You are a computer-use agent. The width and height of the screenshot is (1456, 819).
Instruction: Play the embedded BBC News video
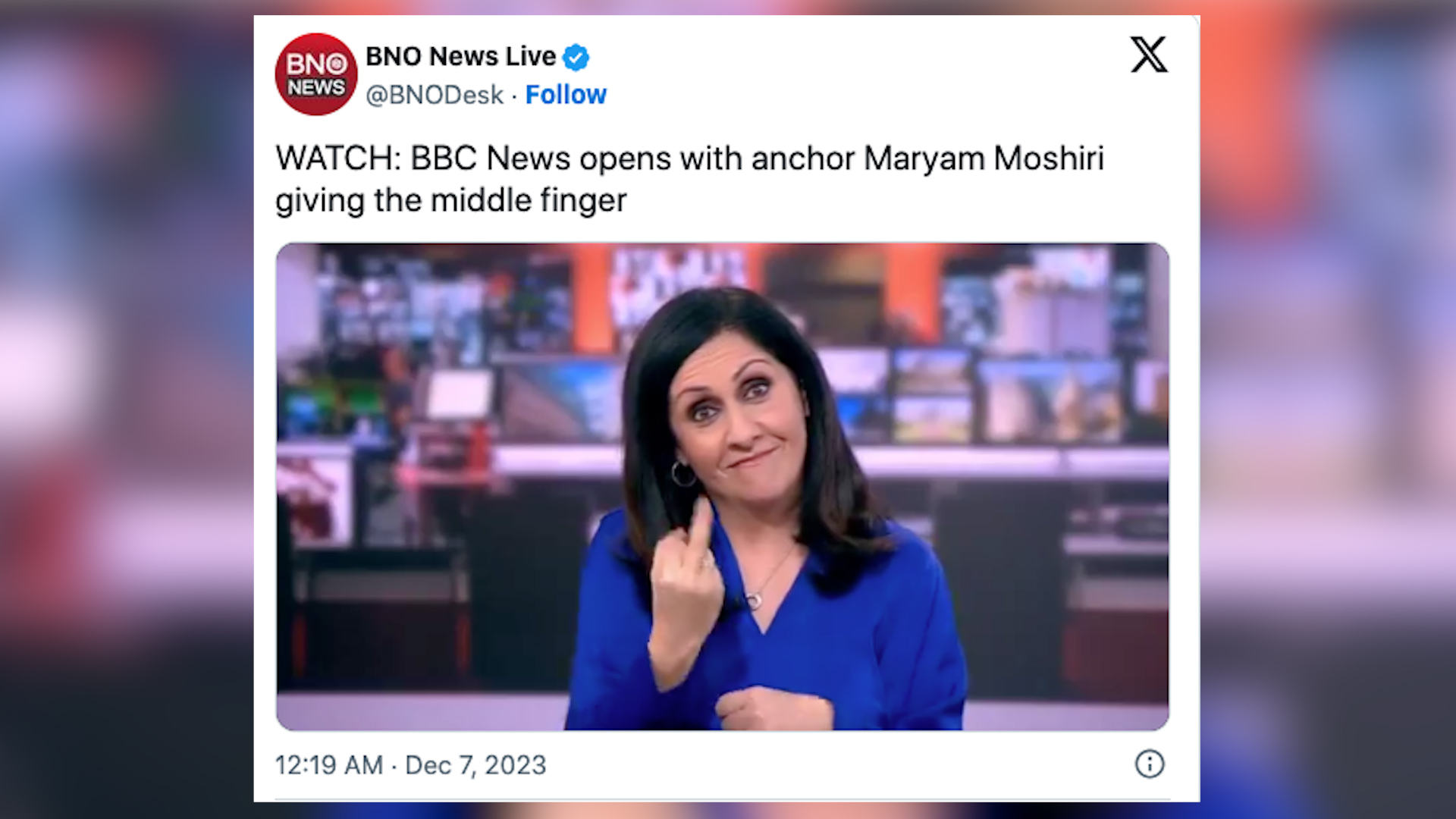tap(722, 486)
